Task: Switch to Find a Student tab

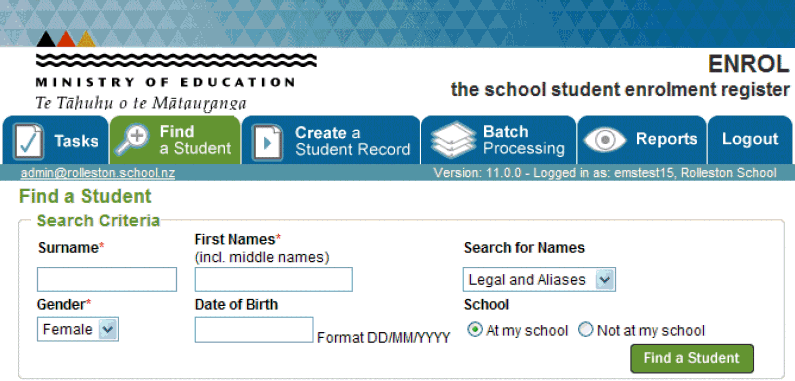Action: [175, 140]
